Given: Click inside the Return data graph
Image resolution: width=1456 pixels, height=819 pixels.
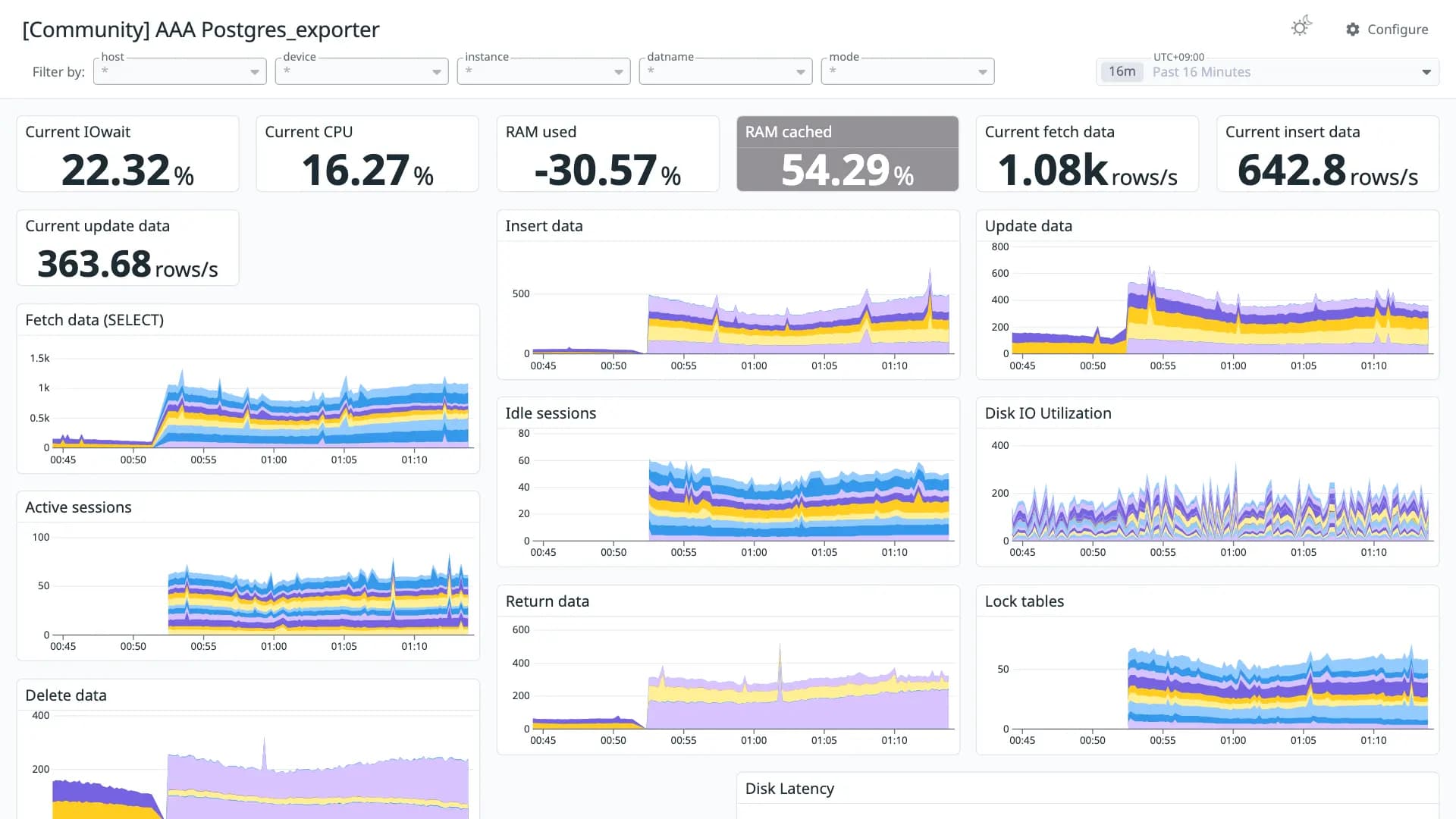Looking at the screenshot, I should point(742,677).
